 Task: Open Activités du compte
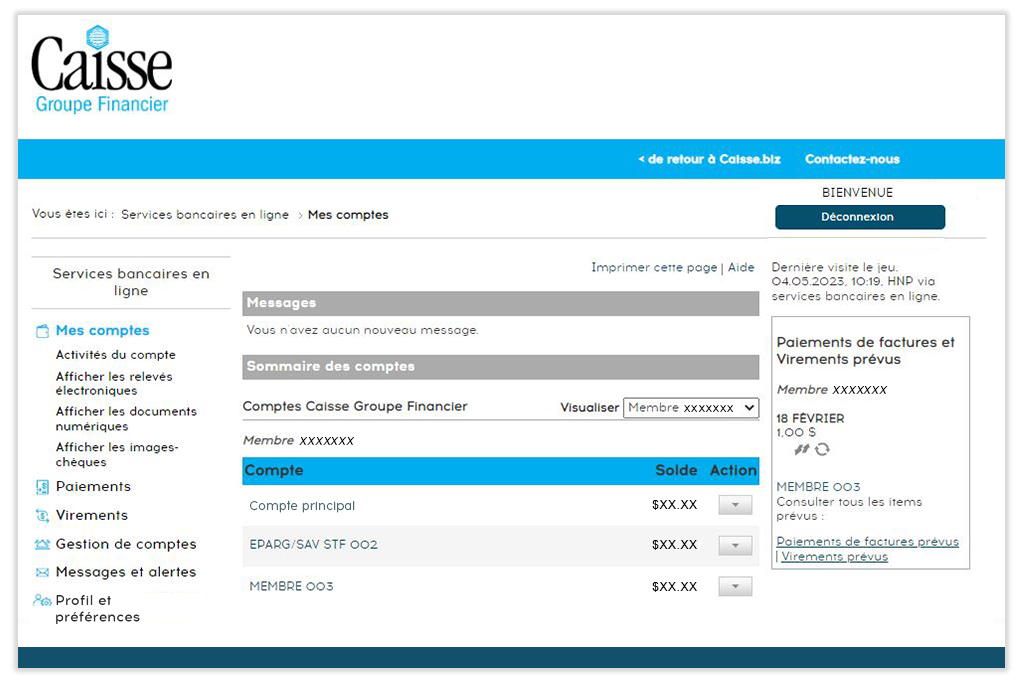(116, 355)
